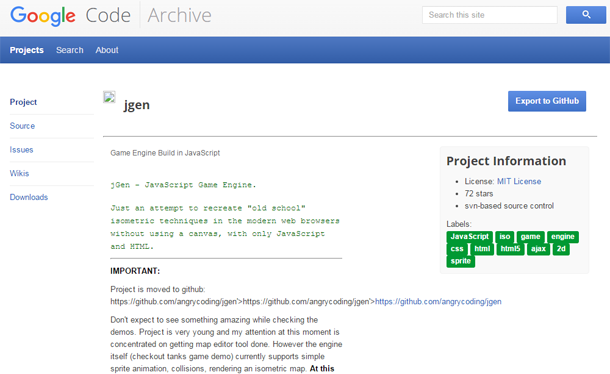This screenshot has width=610, height=374.
Task: Click the Export to GitHub button
Action: (x=547, y=101)
